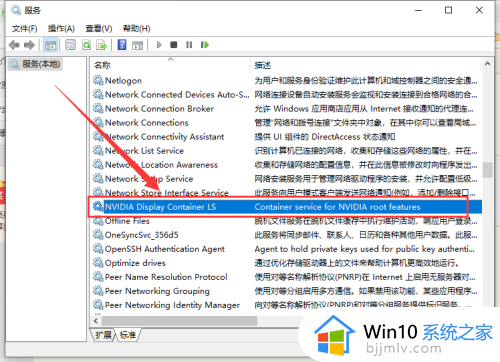The width and height of the screenshot is (500, 362).
Task: Click the Start Service play icon
Action: click(x=159, y=45)
